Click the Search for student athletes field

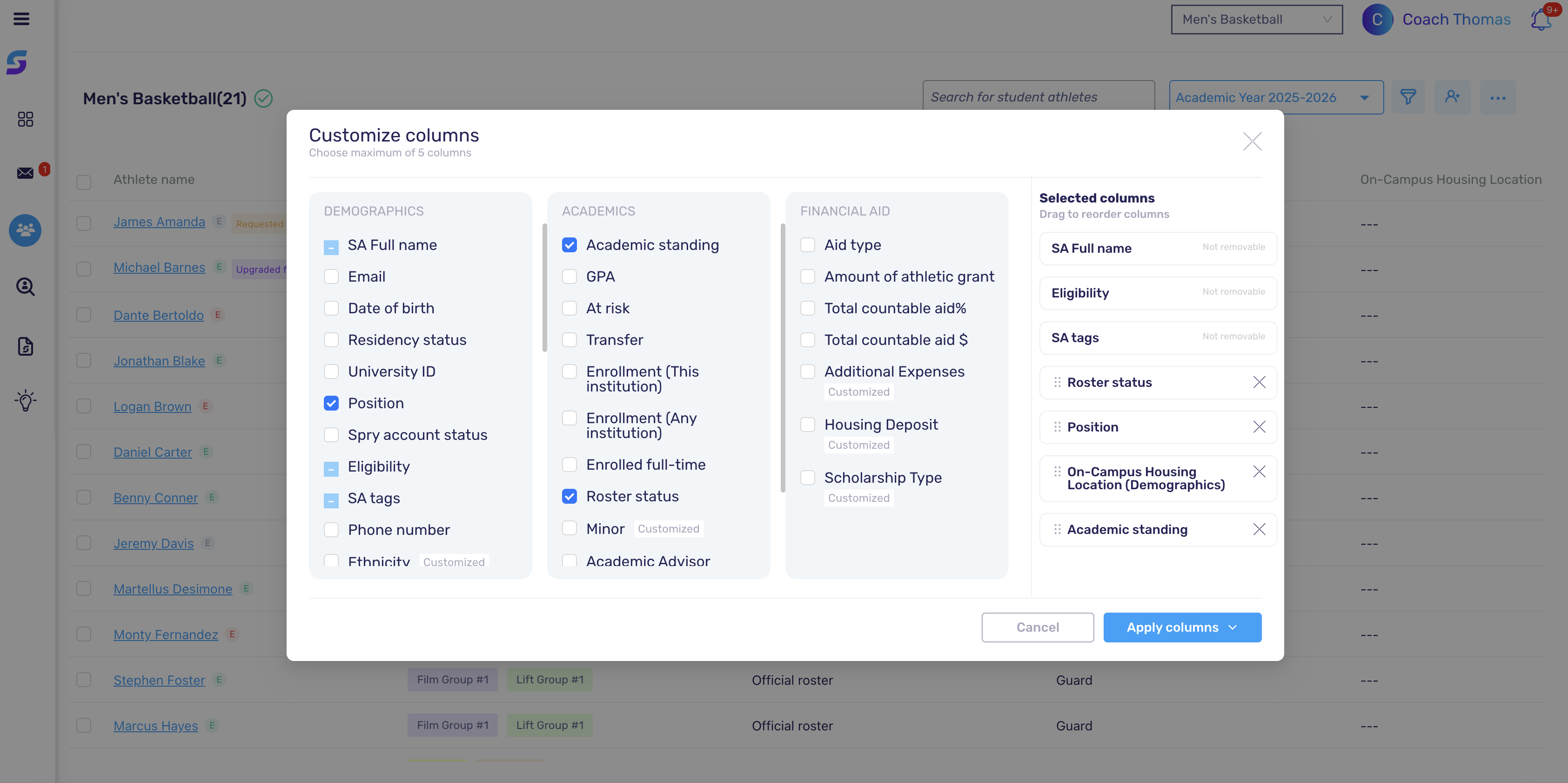pyautogui.click(x=1039, y=97)
